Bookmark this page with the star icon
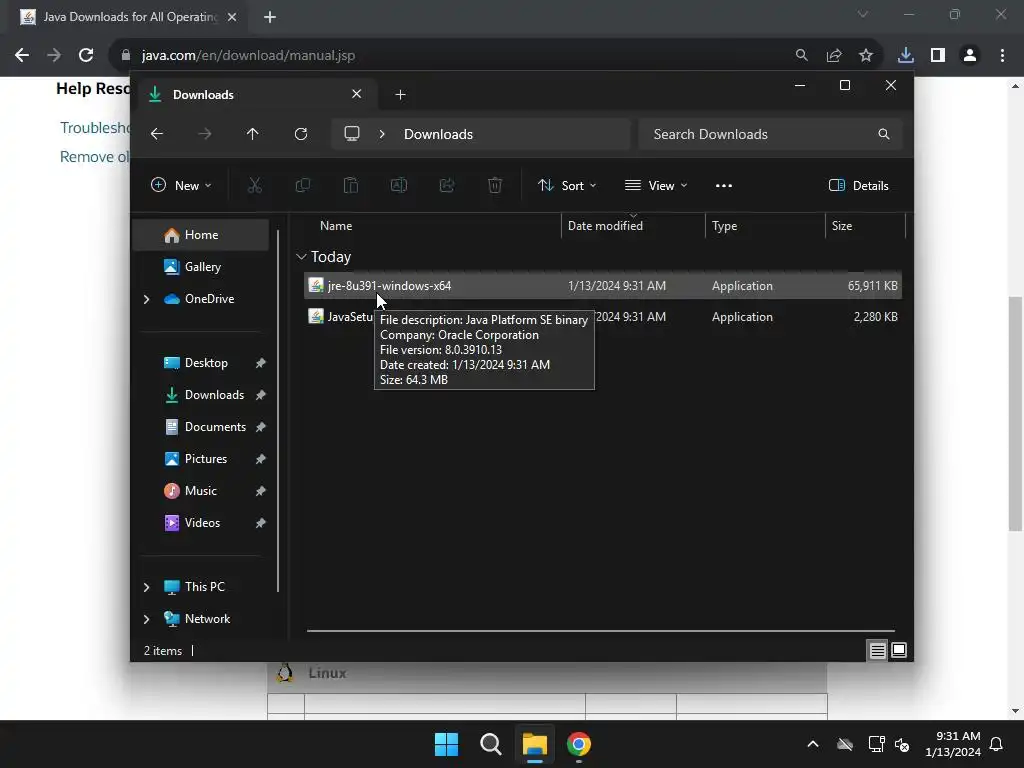The height and width of the screenshot is (768, 1024). 866,56
